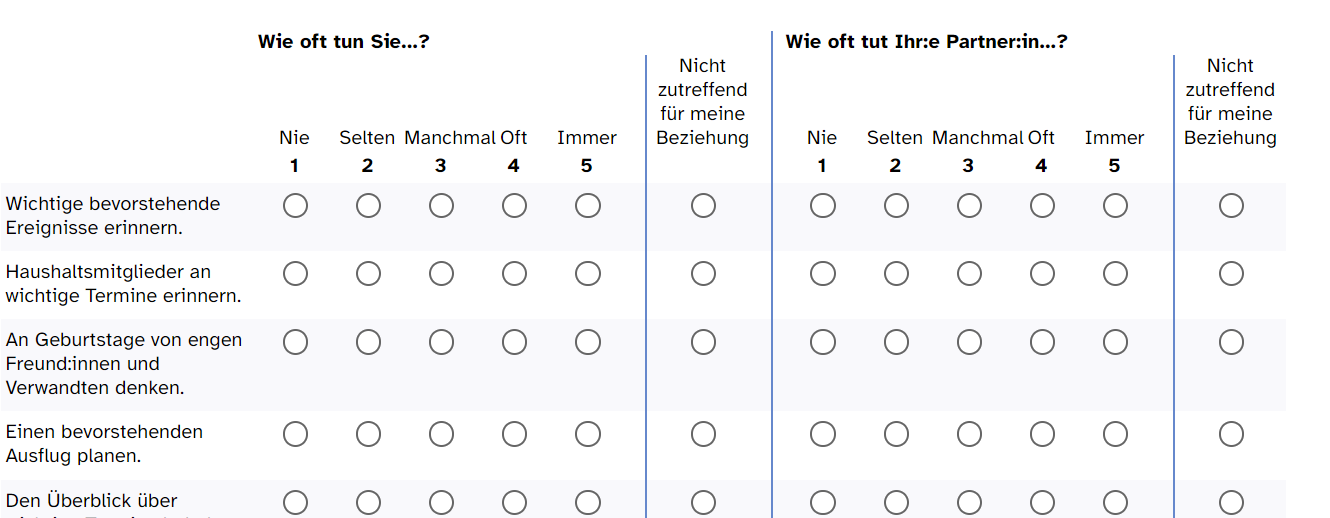1330x518 pixels.
Task: Mark partner 'Oft' for Wichtige bevorstehende Ereignisse
Action: tap(1042, 206)
